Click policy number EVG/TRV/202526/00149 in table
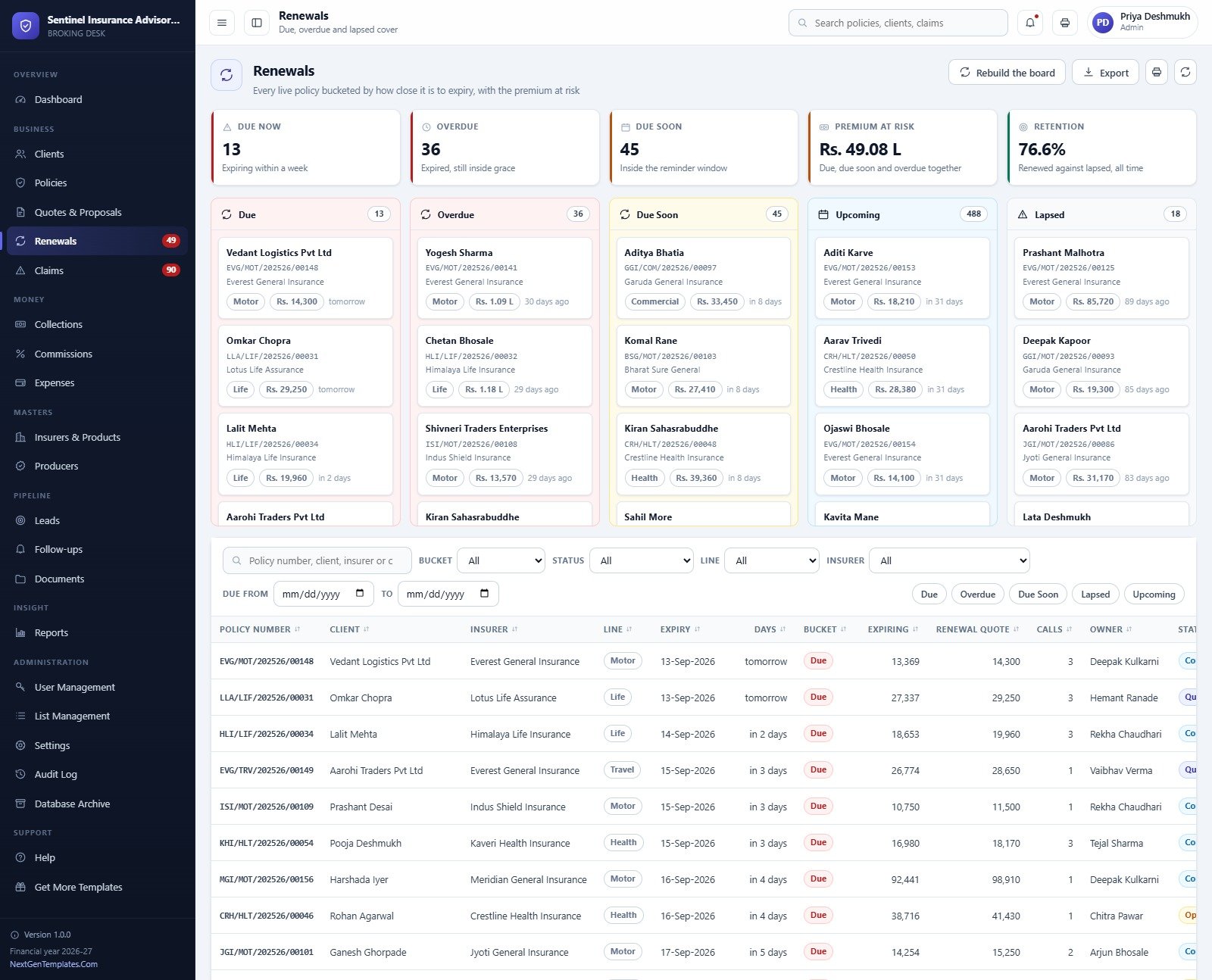The height and width of the screenshot is (980, 1212). click(x=267, y=771)
